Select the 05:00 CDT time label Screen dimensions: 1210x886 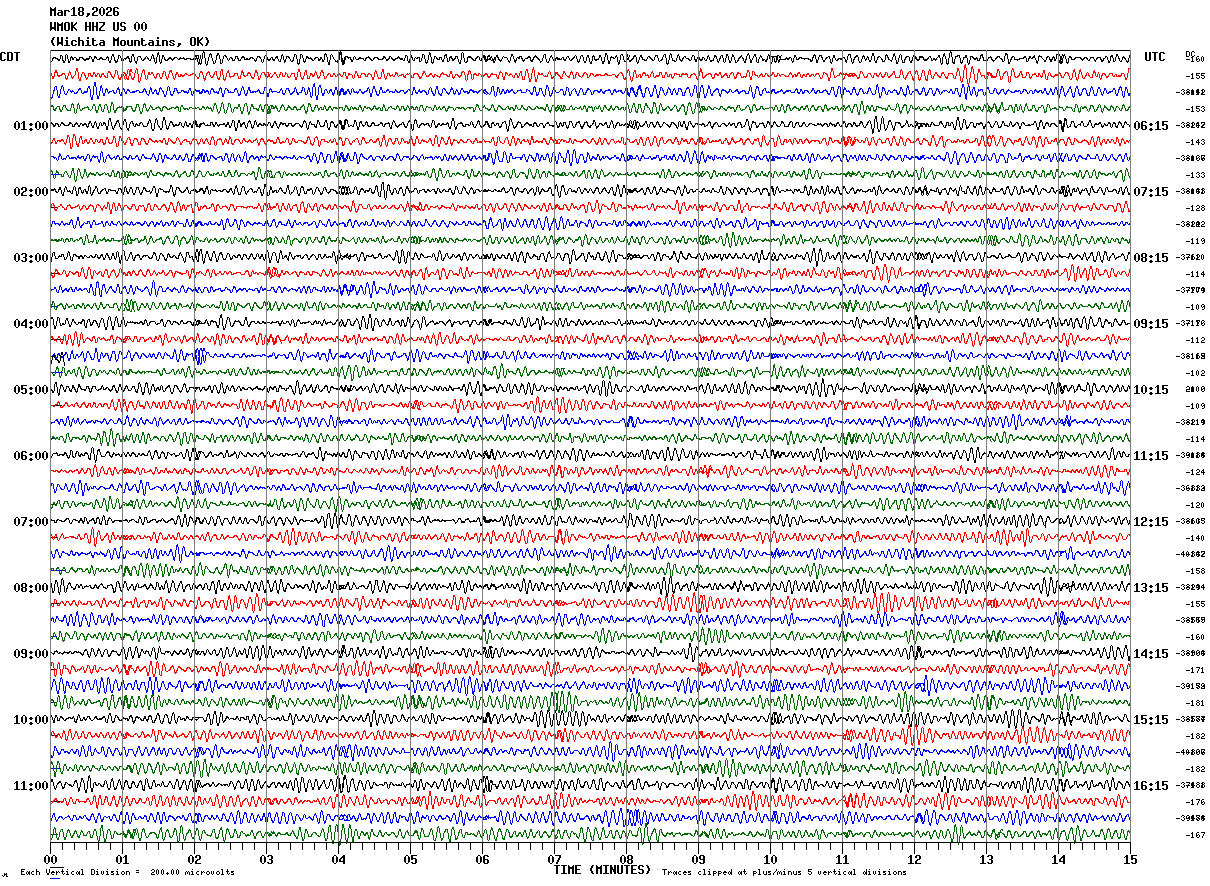click(x=31, y=390)
